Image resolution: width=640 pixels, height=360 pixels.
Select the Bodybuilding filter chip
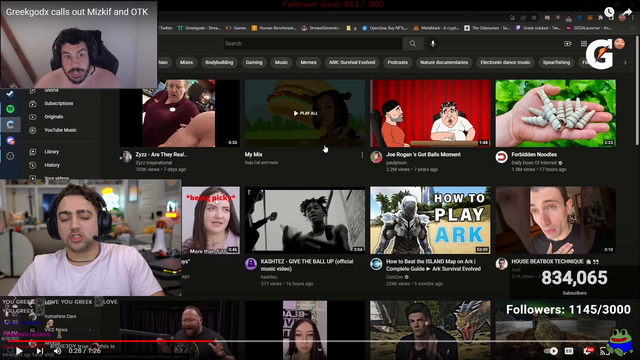pyautogui.click(x=219, y=62)
